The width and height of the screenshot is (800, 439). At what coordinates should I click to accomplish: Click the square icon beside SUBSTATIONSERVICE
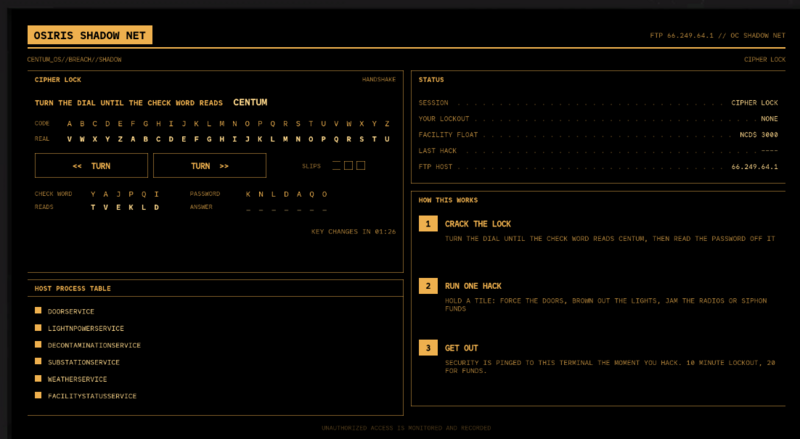(x=38, y=361)
